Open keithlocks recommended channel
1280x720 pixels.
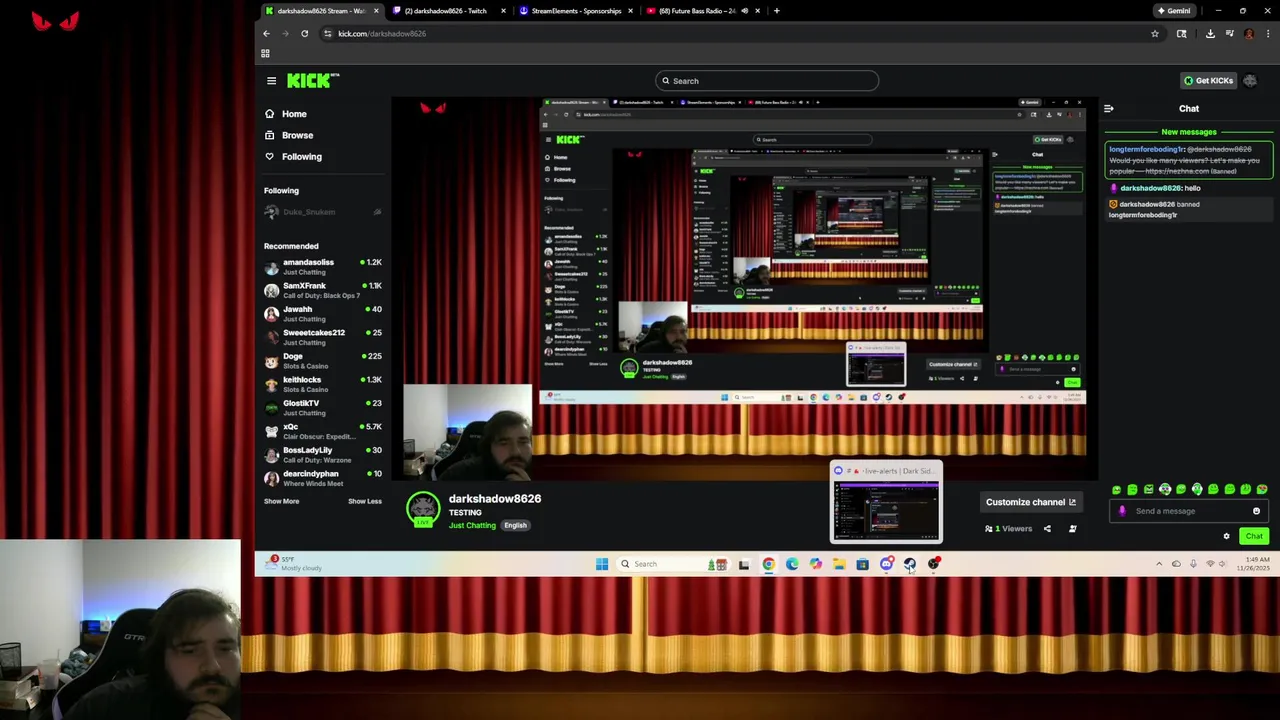pyautogui.click(x=323, y=384)
